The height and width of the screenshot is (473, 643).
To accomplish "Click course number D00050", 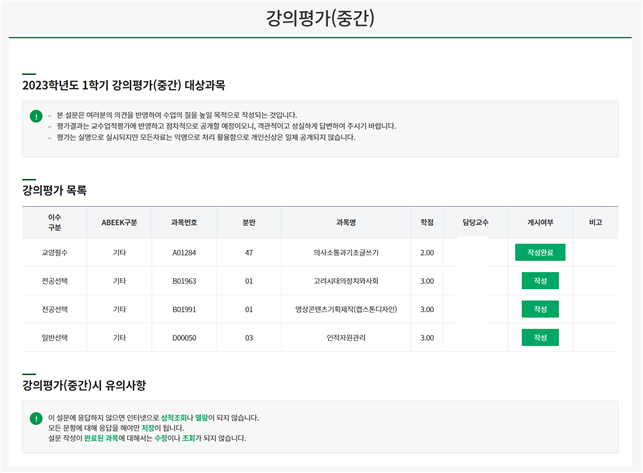I will (184, 338).
